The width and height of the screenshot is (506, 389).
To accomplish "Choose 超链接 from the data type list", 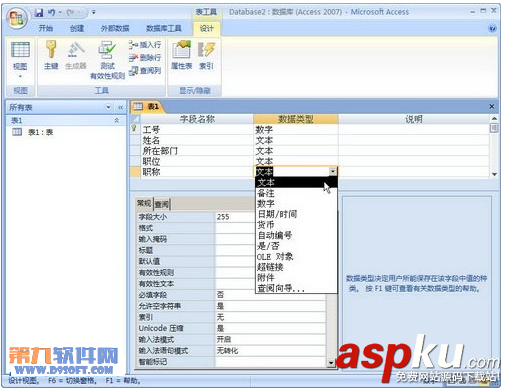I will coord(296,267).
